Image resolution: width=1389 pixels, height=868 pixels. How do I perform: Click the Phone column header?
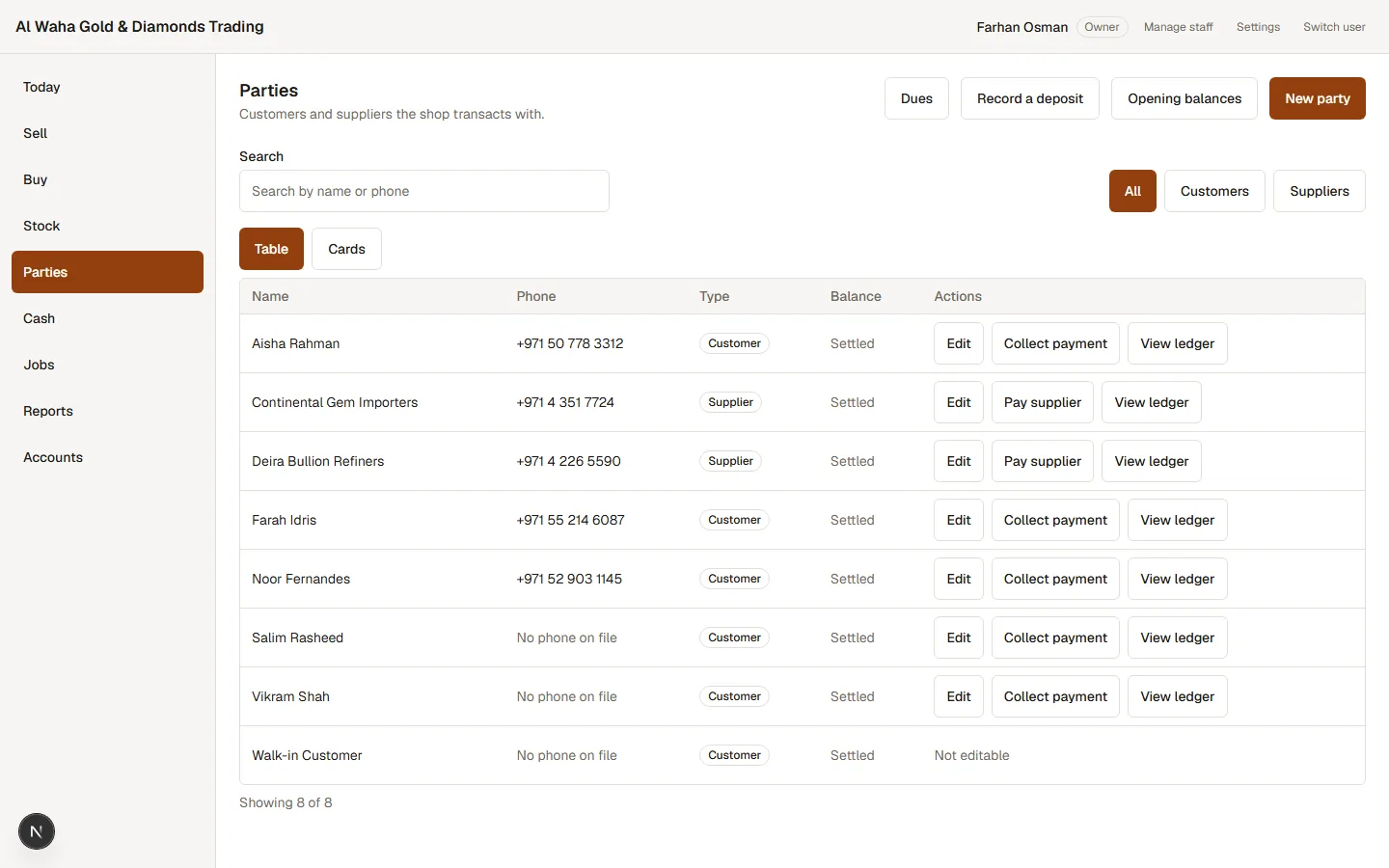tap(536, 296)
